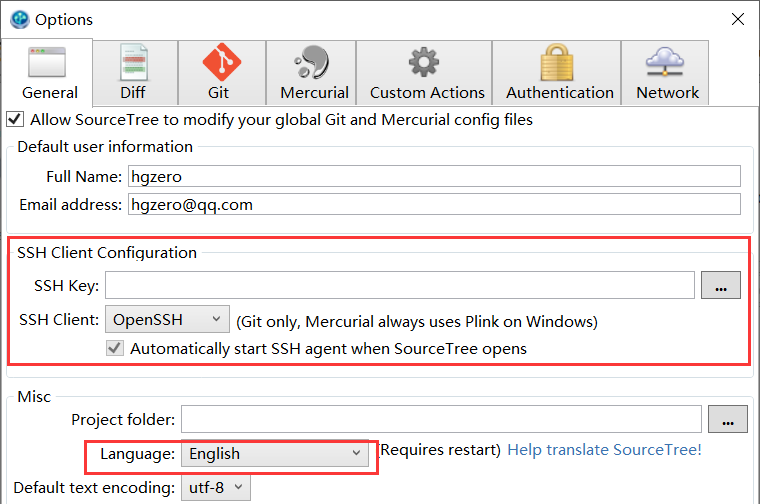Click the Misc group label
The width and height of the screenshot is (760, 504).
34,396
